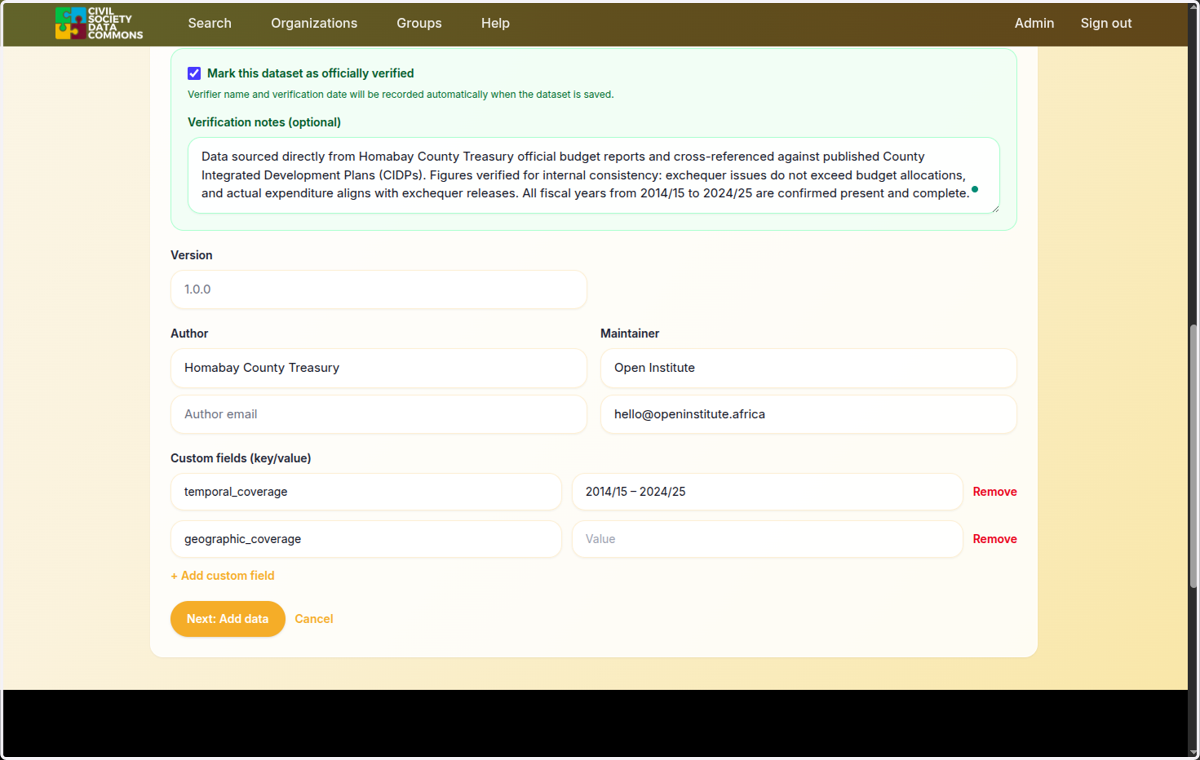Screen dimensions: 1200x760
Task: Click the 'Verifier name and verification date' helper text
Action: [401, 95]
